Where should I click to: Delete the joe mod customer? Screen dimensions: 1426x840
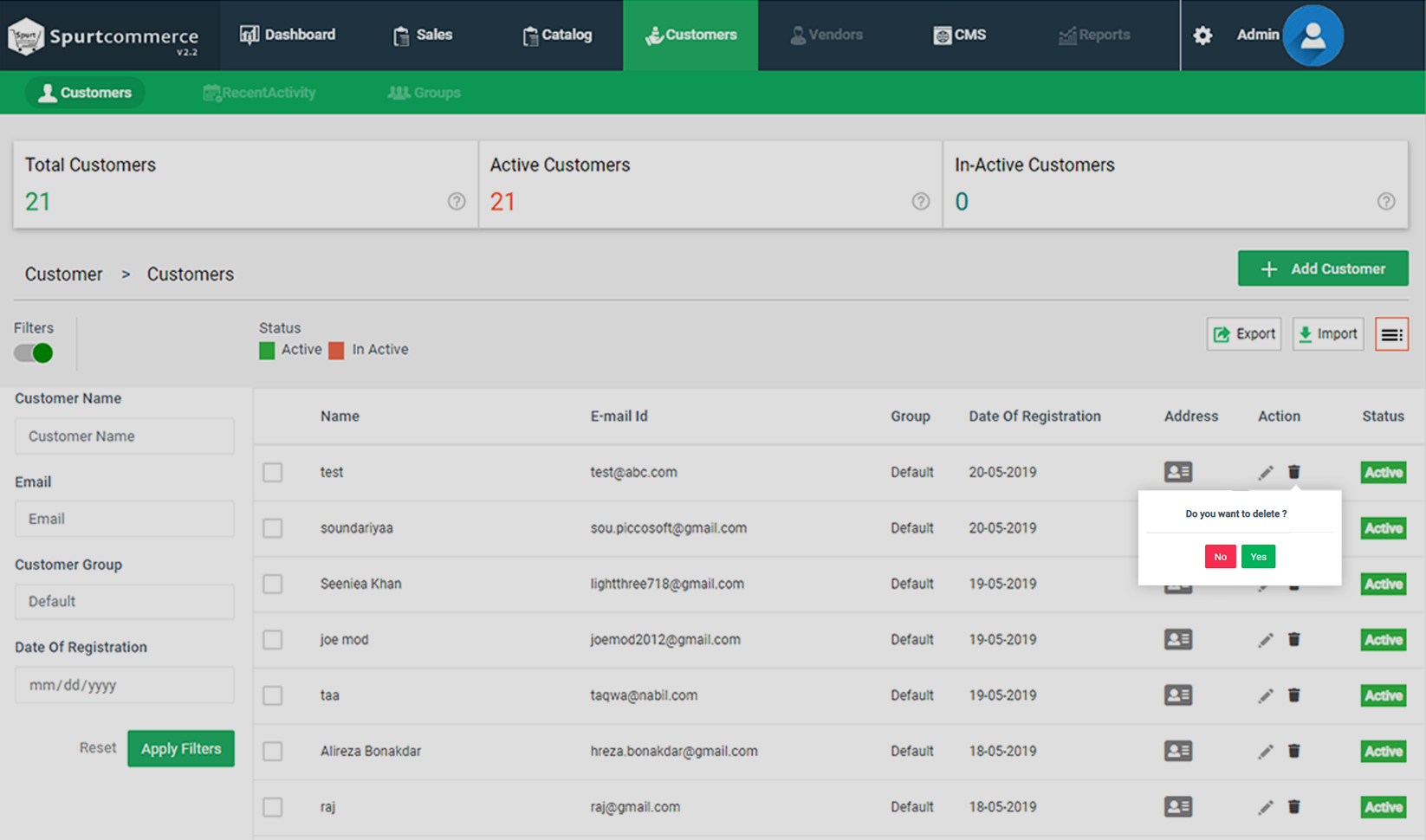tap(1293, 639)
